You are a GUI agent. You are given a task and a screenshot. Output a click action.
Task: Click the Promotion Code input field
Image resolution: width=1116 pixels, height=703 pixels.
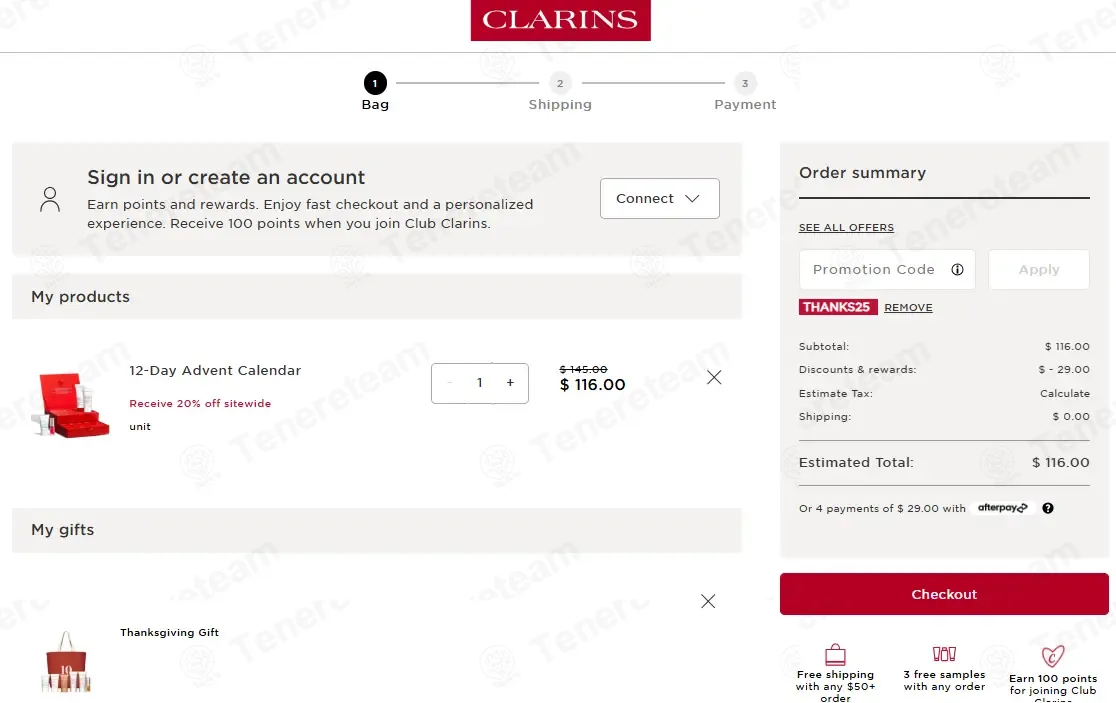pos(875,270)
